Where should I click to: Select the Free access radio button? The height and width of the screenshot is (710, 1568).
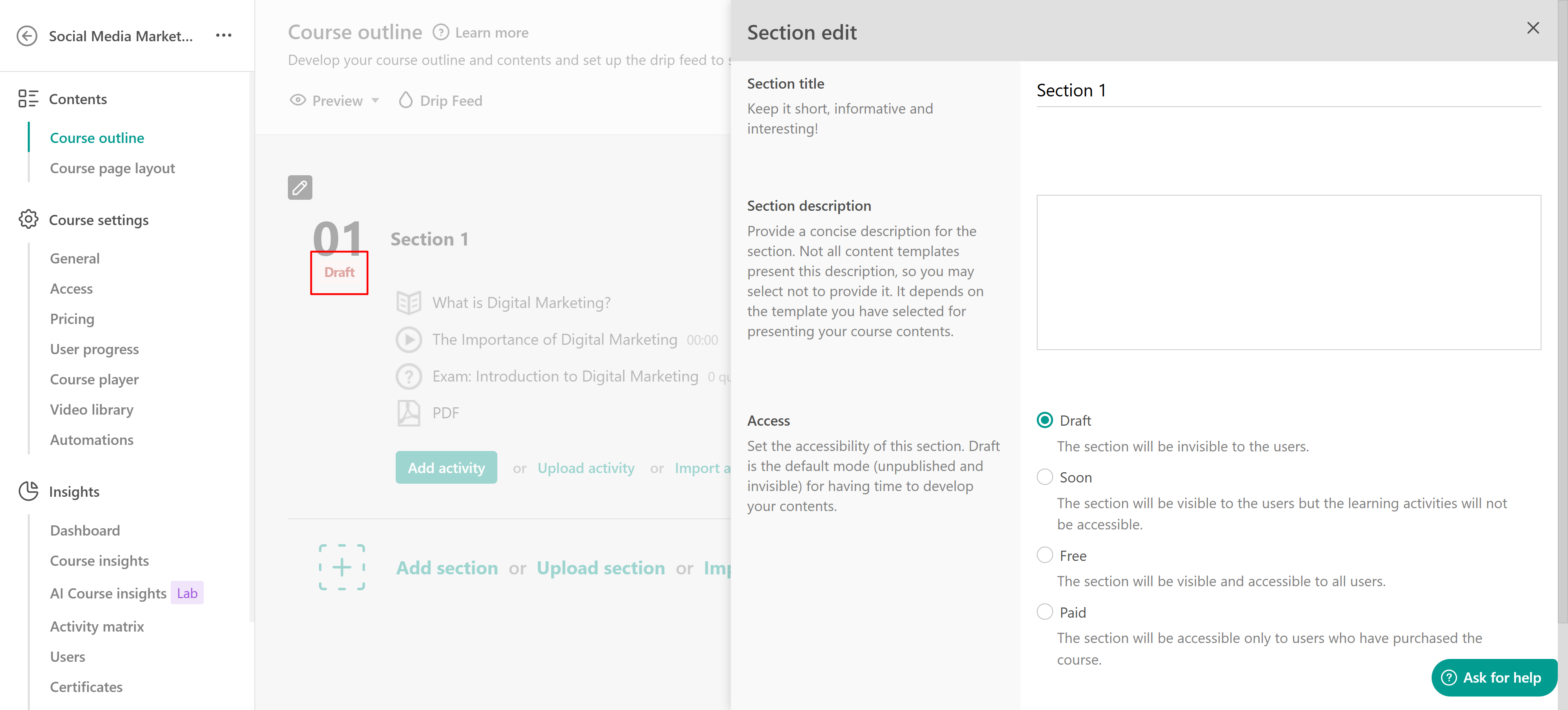pyautogui.click(x=1045, y=555)
